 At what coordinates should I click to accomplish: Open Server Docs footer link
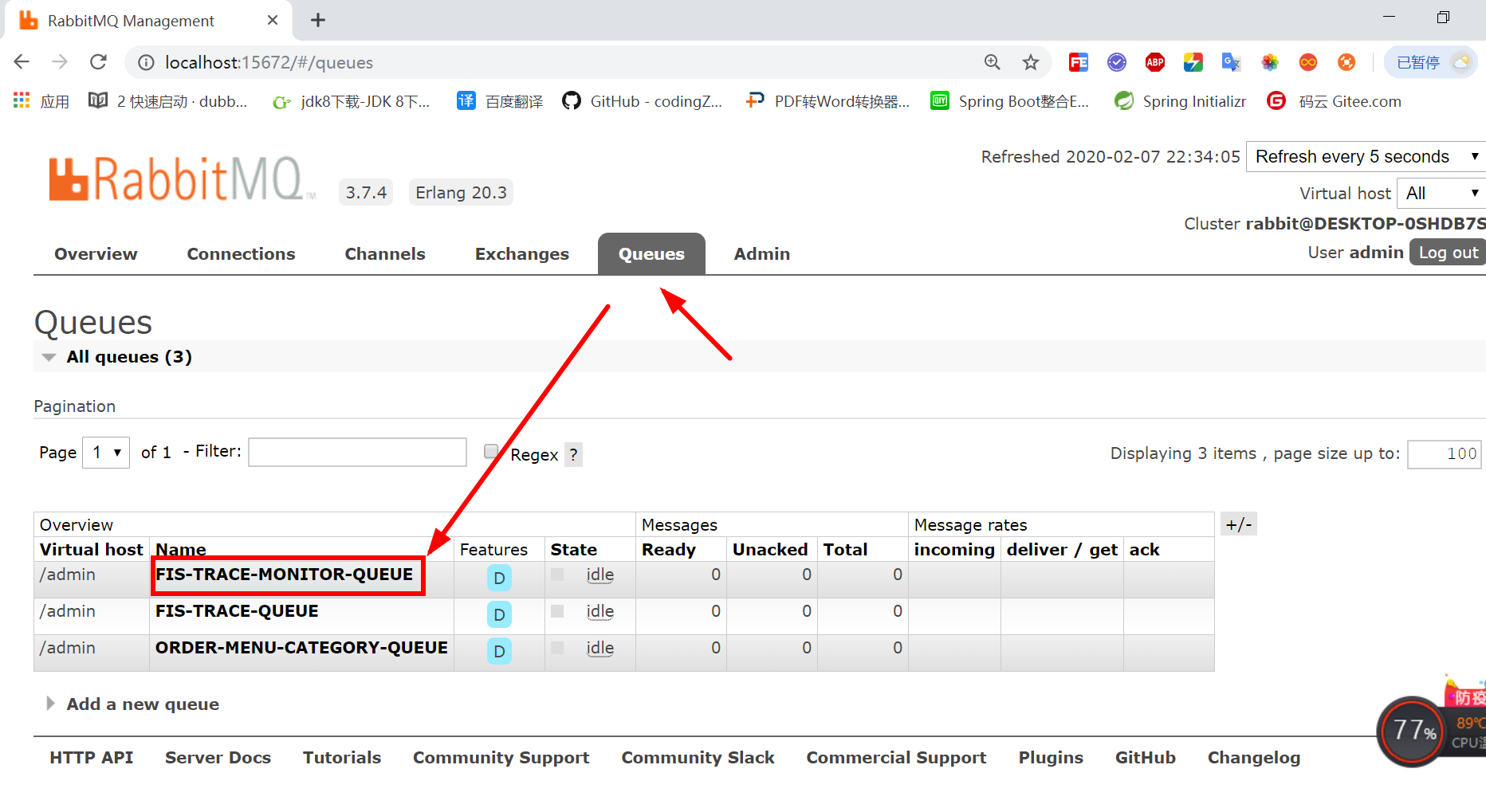coord(218,757)
